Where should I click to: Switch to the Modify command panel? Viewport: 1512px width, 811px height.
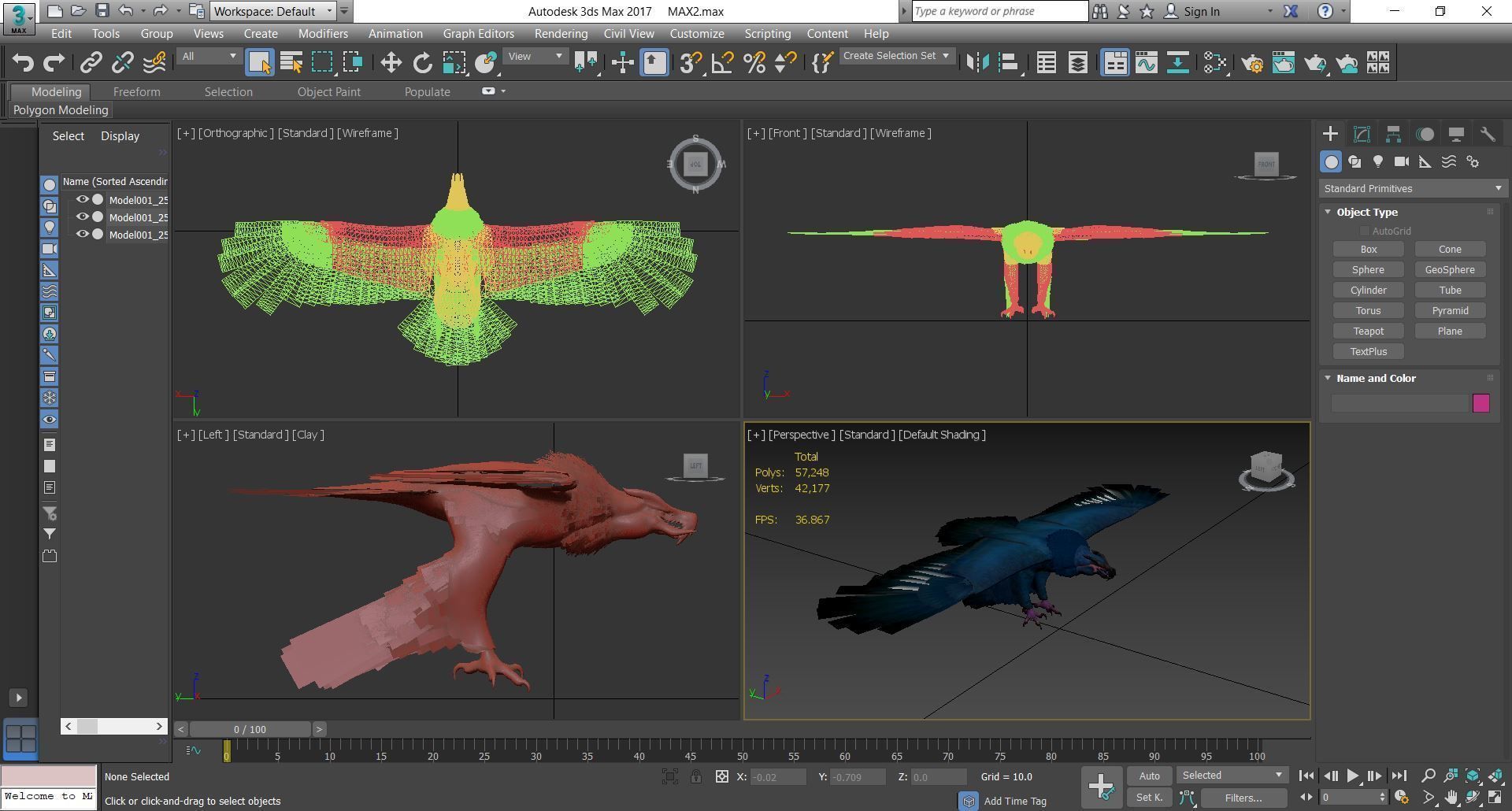pos(1362,134)
